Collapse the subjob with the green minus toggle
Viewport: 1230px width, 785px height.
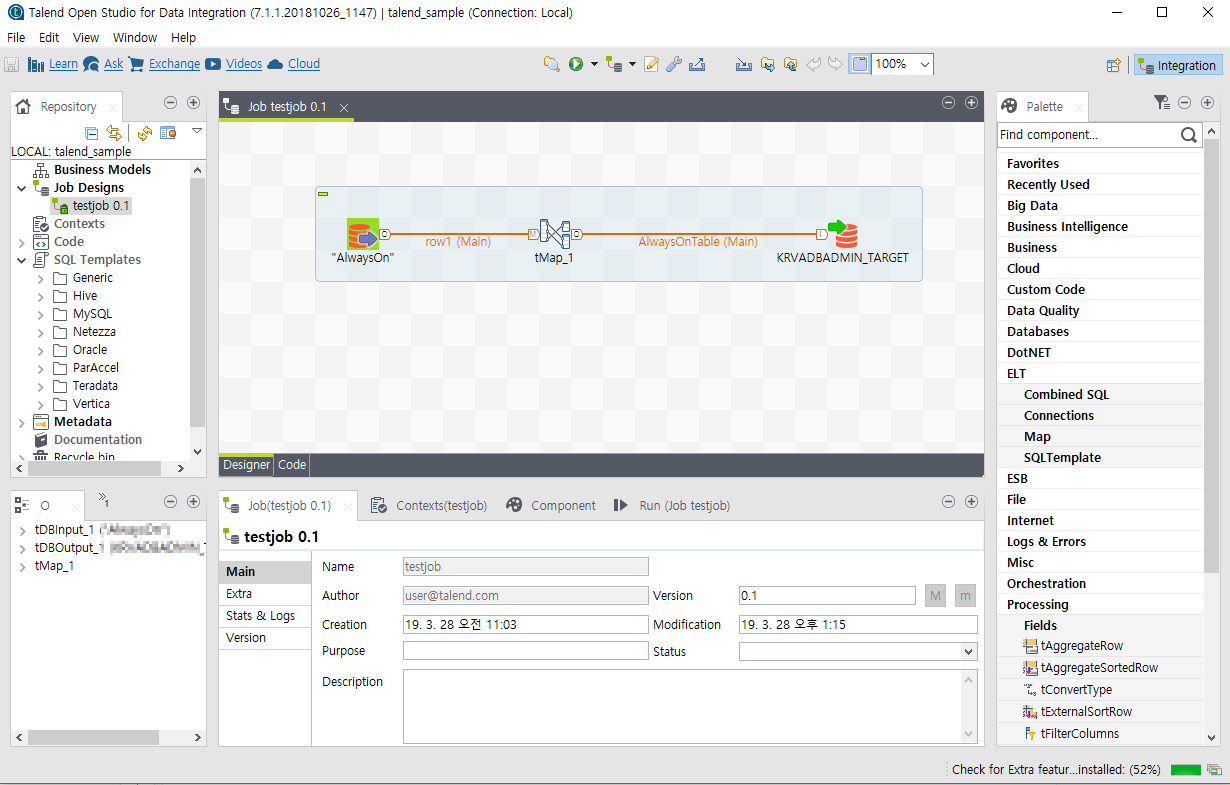(x=323, y=193)
